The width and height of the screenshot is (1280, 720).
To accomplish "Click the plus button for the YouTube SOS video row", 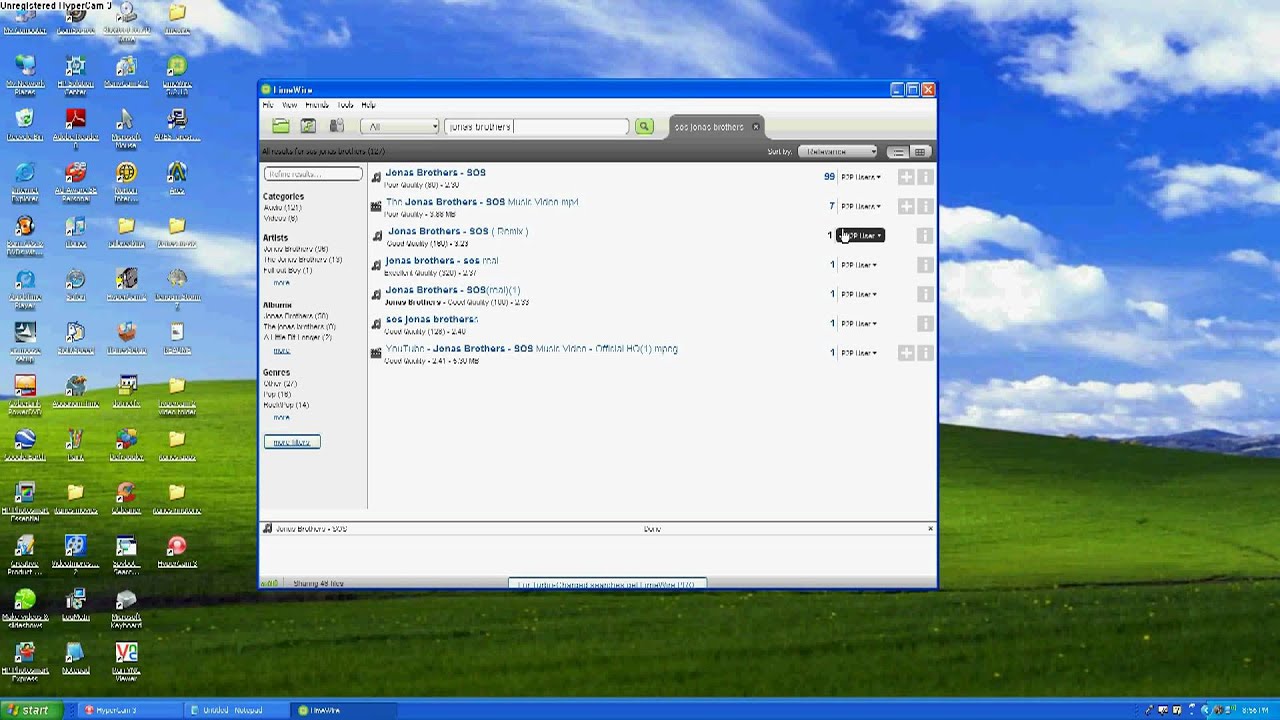I will (906, 353).
